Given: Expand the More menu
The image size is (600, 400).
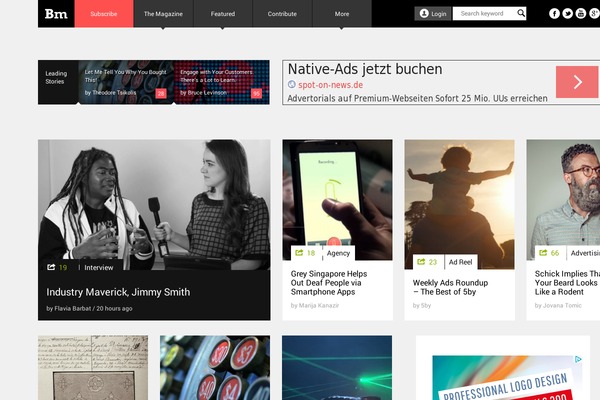Looking at the screenshot, I should coord(342,14).
